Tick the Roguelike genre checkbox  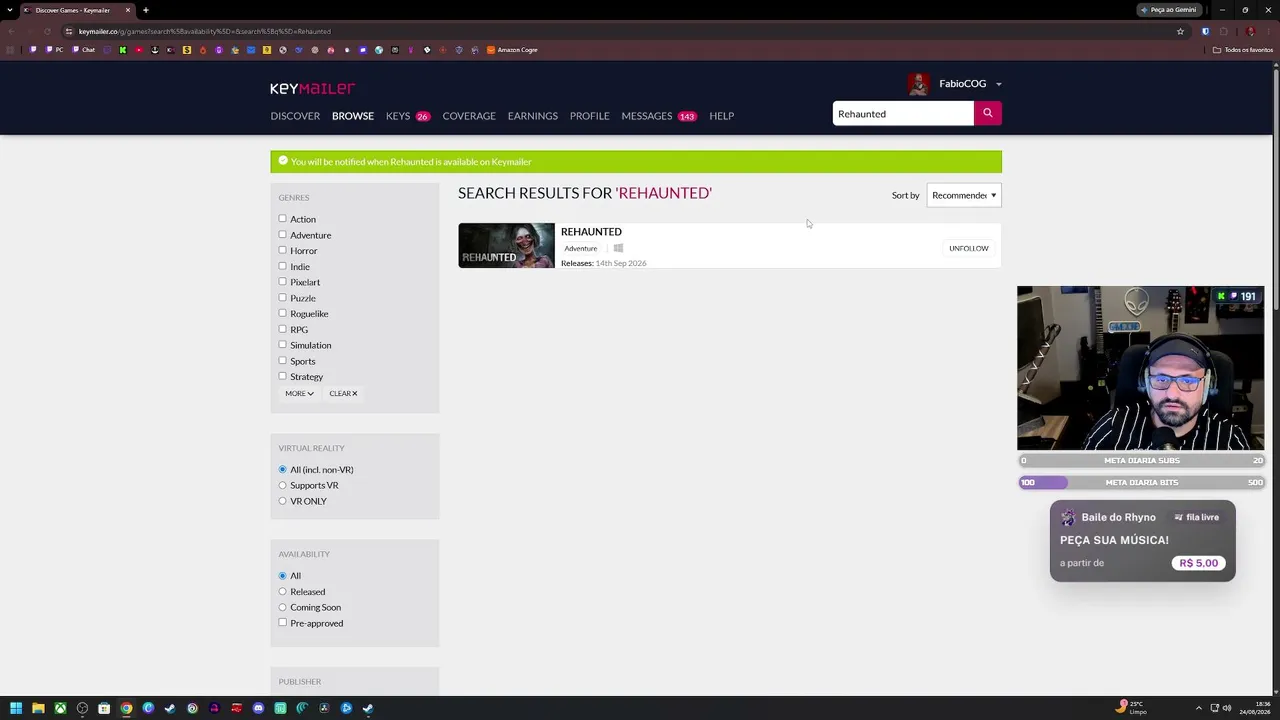point(282,313)
